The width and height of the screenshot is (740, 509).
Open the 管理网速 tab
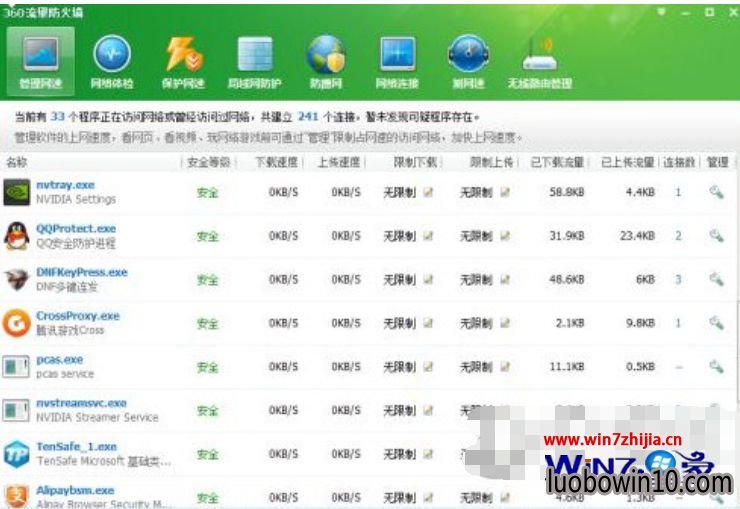[41, 62]
